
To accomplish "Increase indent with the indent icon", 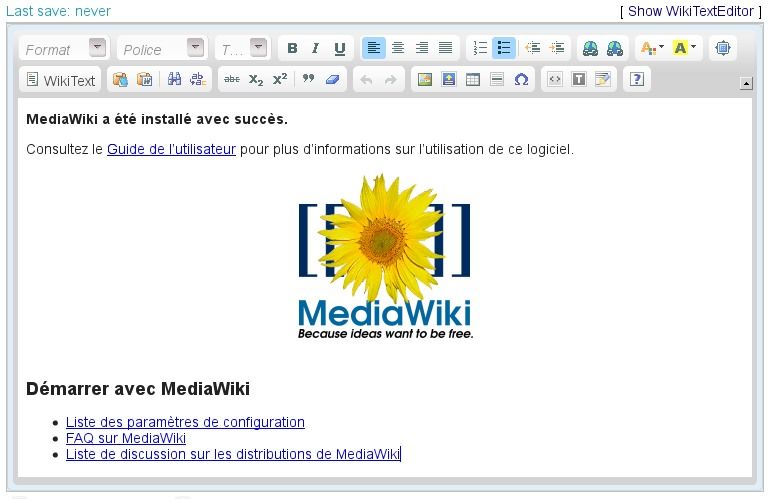I will (557, 48).
